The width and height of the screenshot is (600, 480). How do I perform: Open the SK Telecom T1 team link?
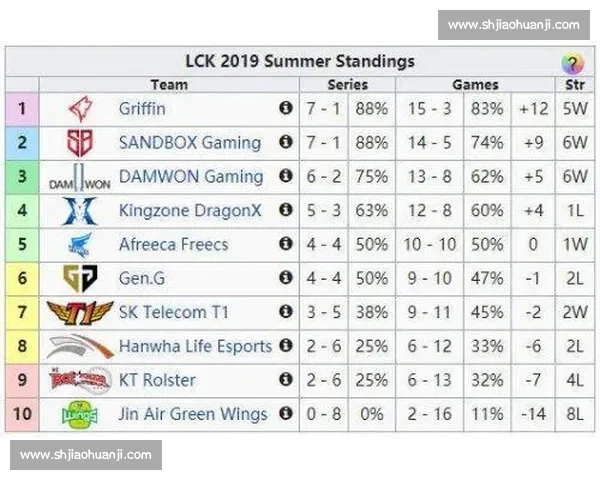[173, 313]
